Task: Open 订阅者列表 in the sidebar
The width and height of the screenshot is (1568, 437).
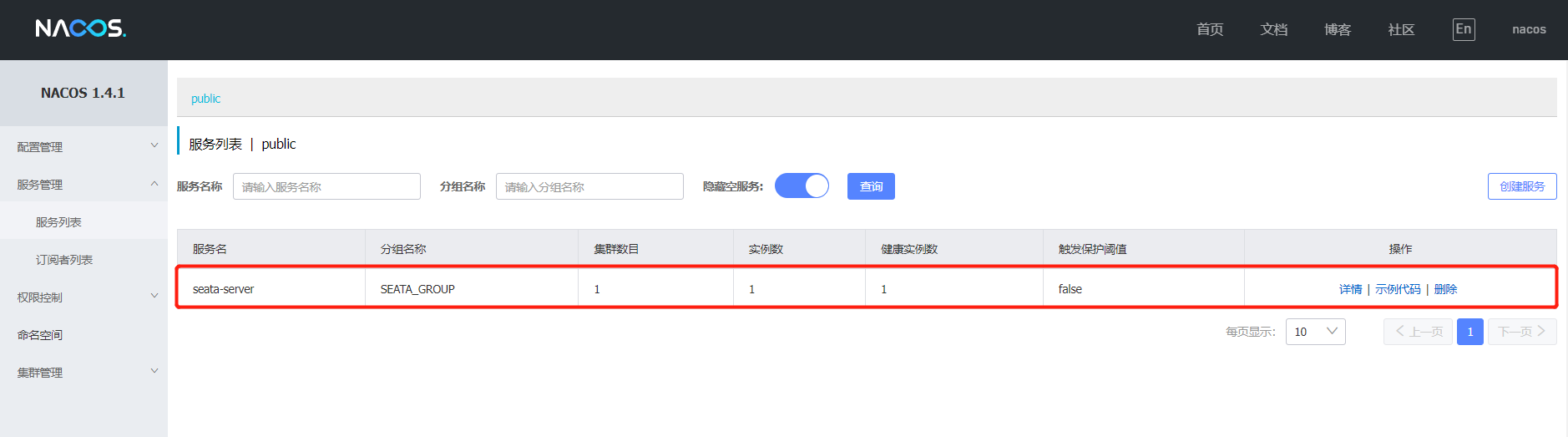Action: pyautogui.click(x=64, y=260)
